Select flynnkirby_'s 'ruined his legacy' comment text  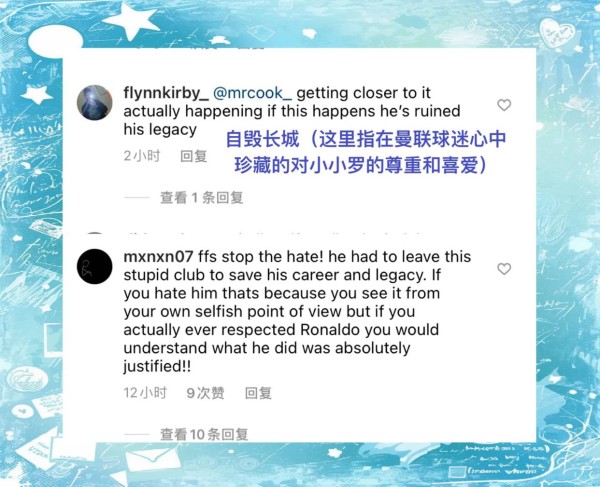pyautogui.click(x=292, y=111)
